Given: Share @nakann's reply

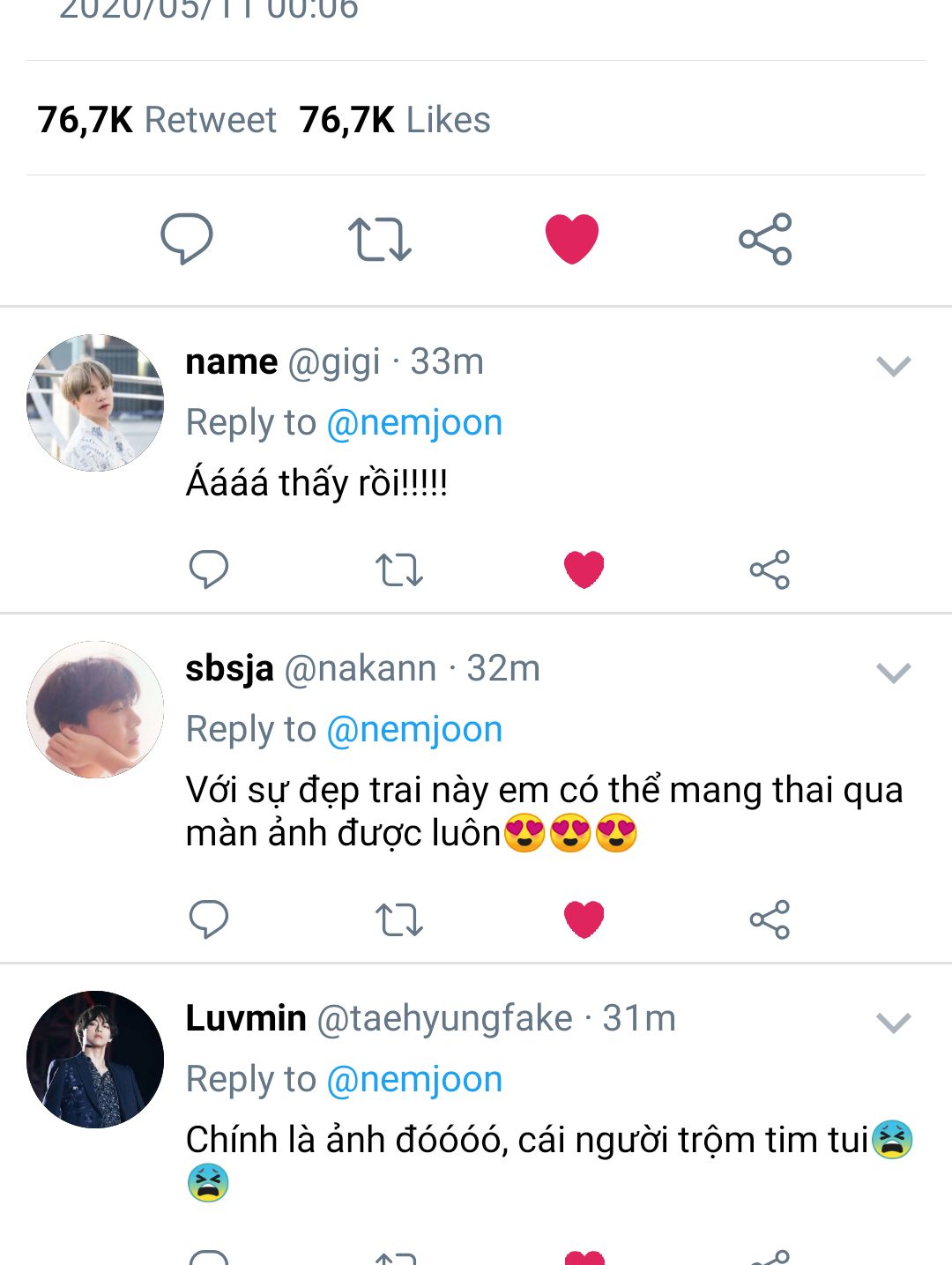Looking at the screenshot, I should point(770,919).
